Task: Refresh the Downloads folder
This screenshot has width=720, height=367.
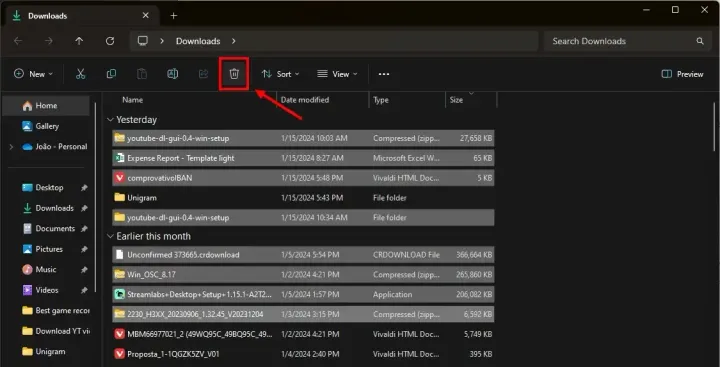Action: pos(110,41)
